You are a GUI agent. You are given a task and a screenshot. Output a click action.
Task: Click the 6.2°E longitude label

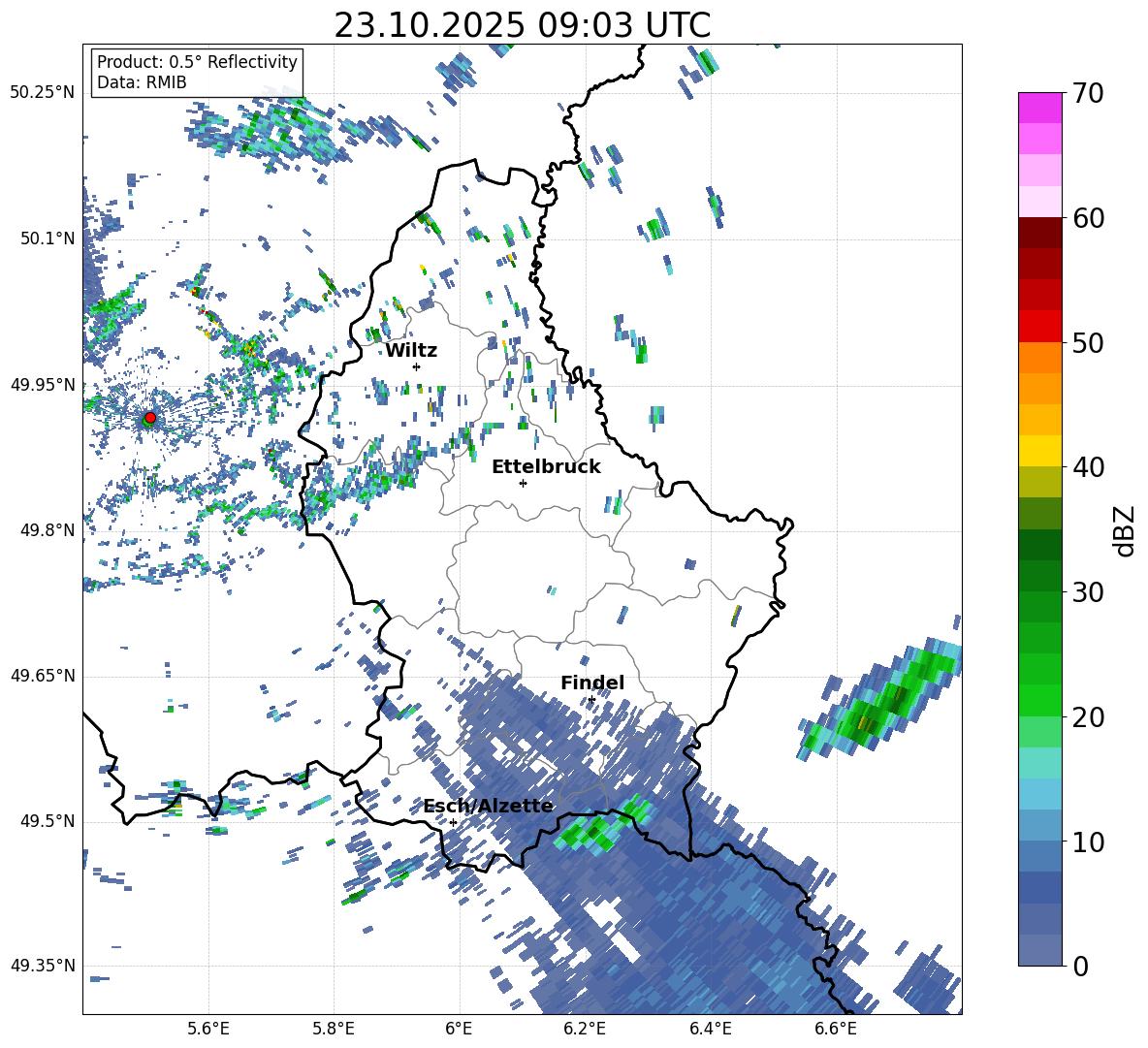coord(585,1029)
